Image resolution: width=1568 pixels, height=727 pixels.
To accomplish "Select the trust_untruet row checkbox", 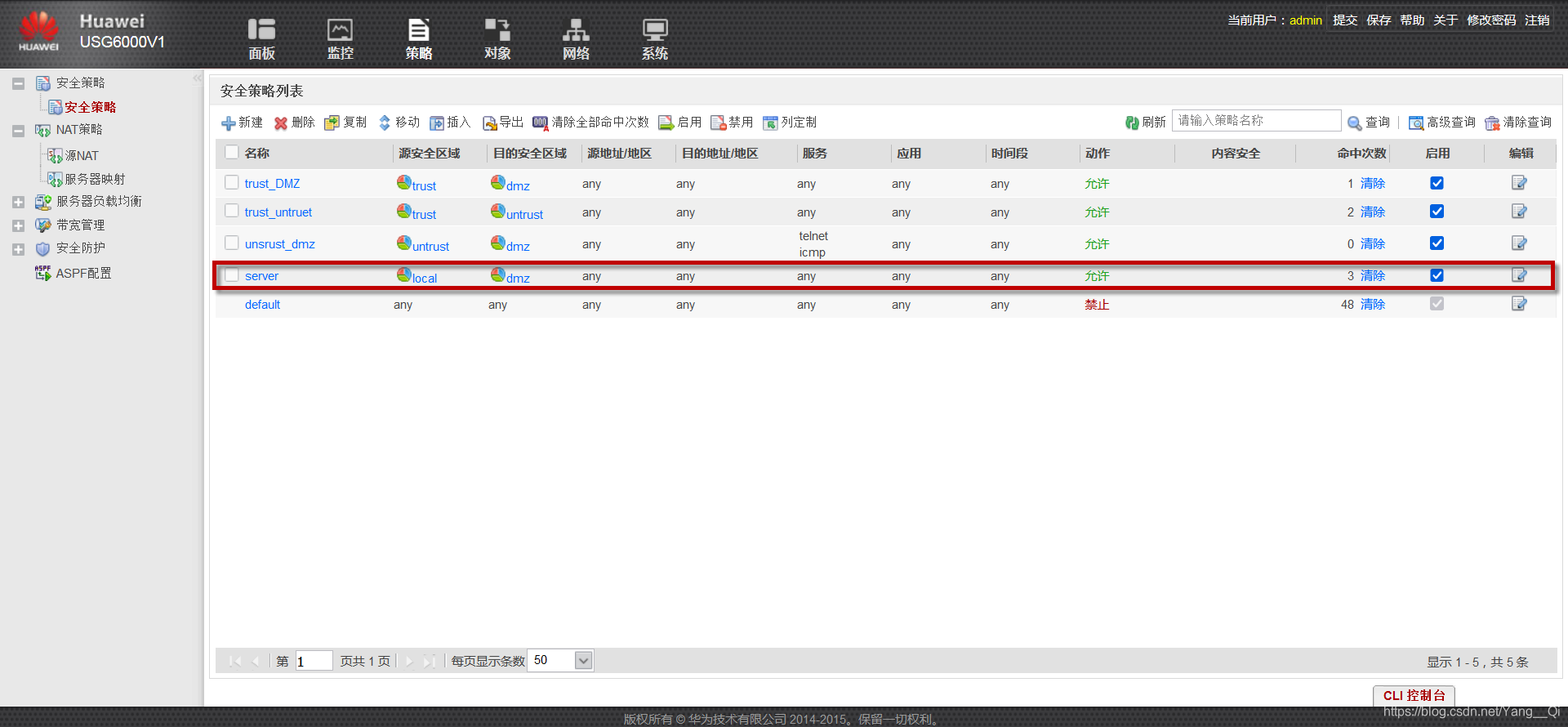I will [x=232, y=211].
